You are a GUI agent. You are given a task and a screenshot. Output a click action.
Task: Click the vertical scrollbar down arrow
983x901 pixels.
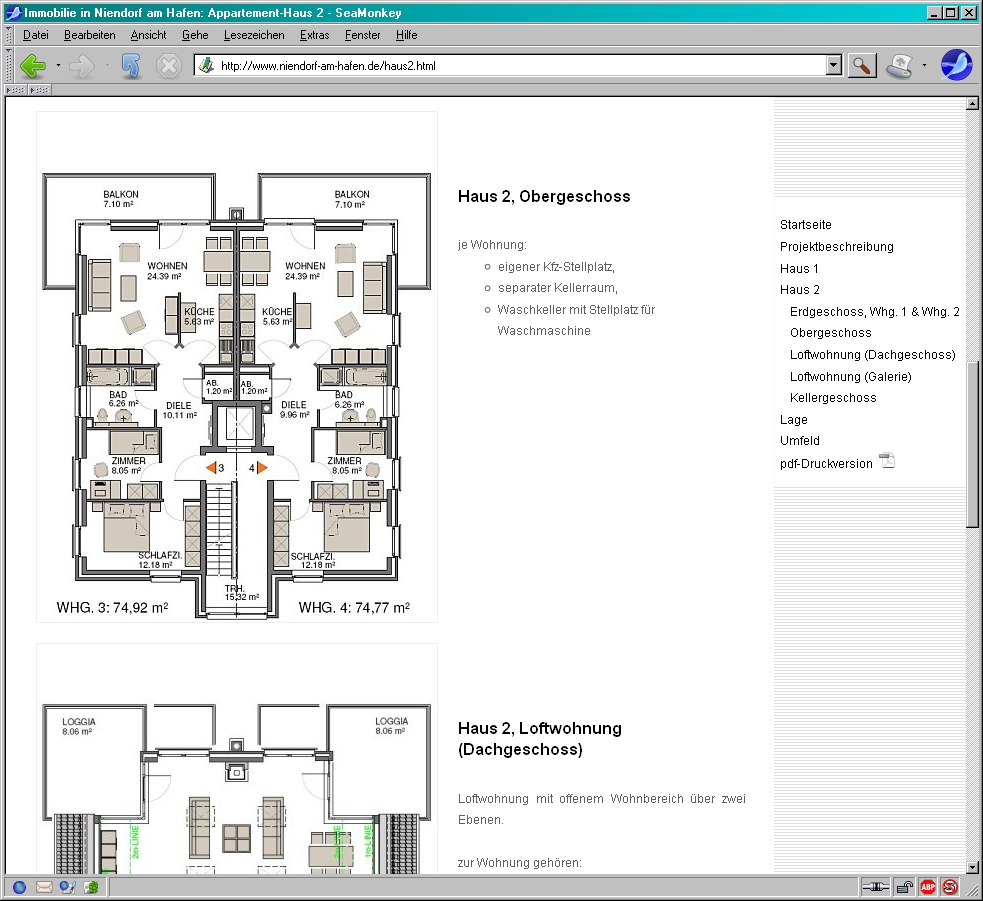(x=972, y=867)
